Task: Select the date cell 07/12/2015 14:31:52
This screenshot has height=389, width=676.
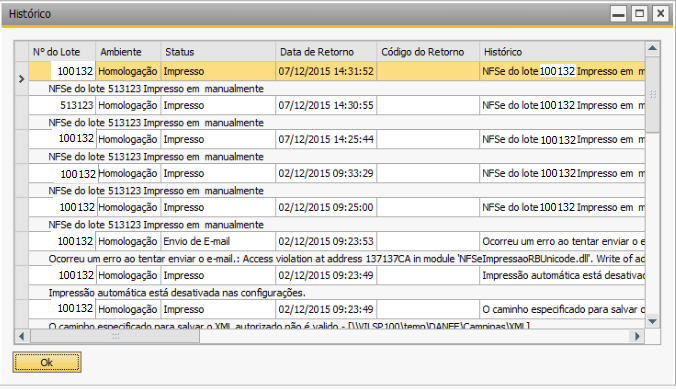Action: click(326, 71)
